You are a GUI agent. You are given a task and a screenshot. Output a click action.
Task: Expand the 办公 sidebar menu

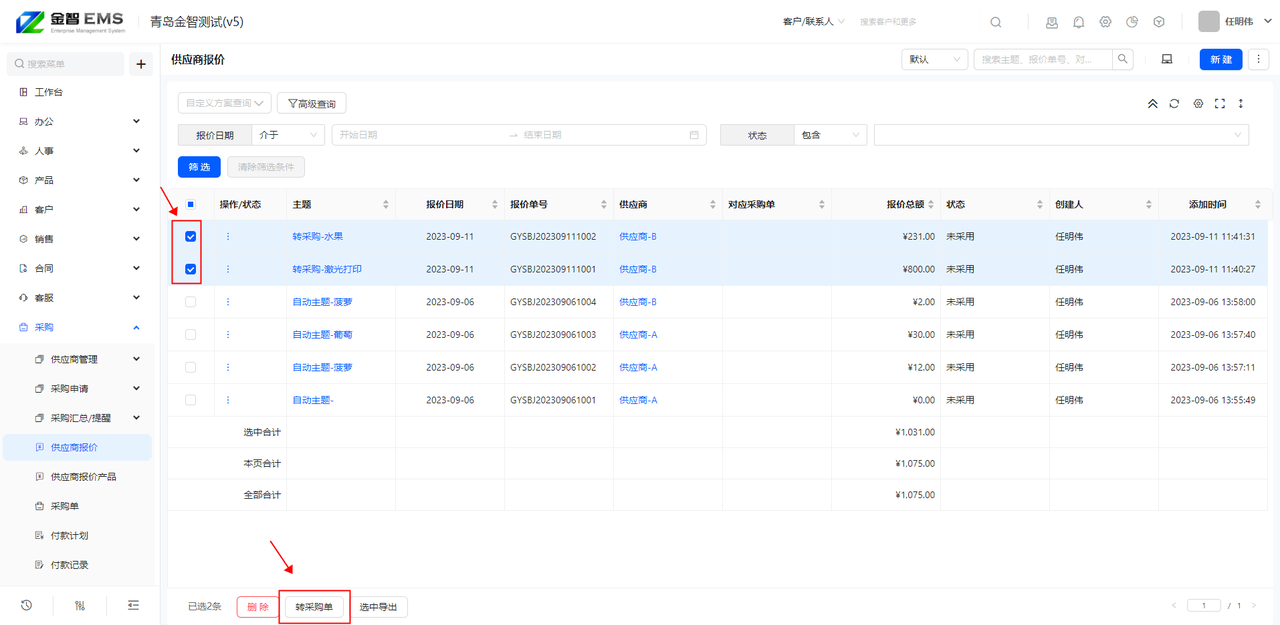click(80, 121)
